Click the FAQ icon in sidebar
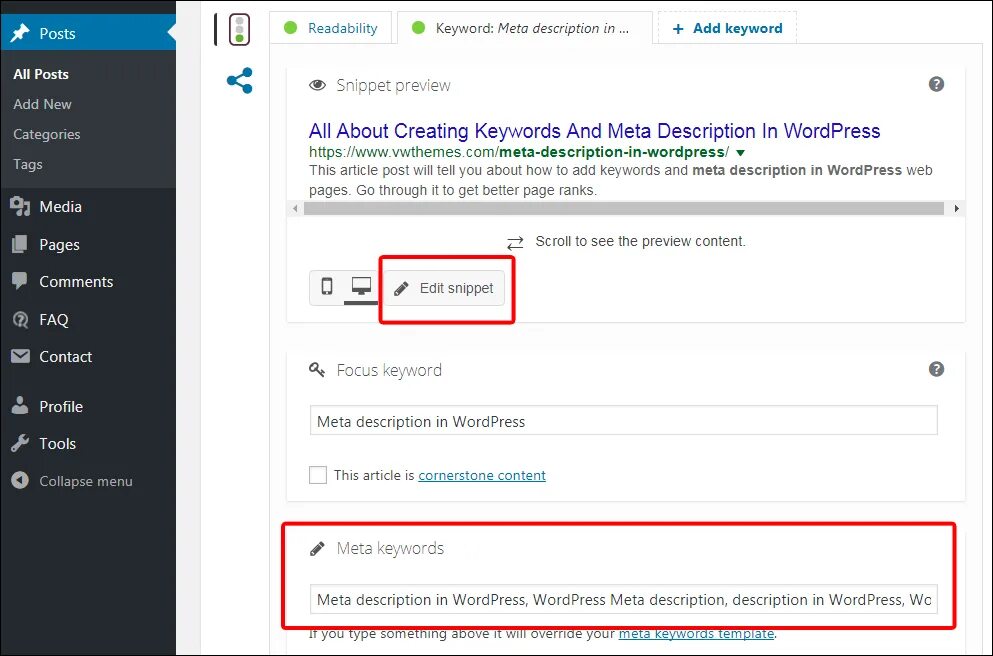The image size is (993, 656). point(20,319)
